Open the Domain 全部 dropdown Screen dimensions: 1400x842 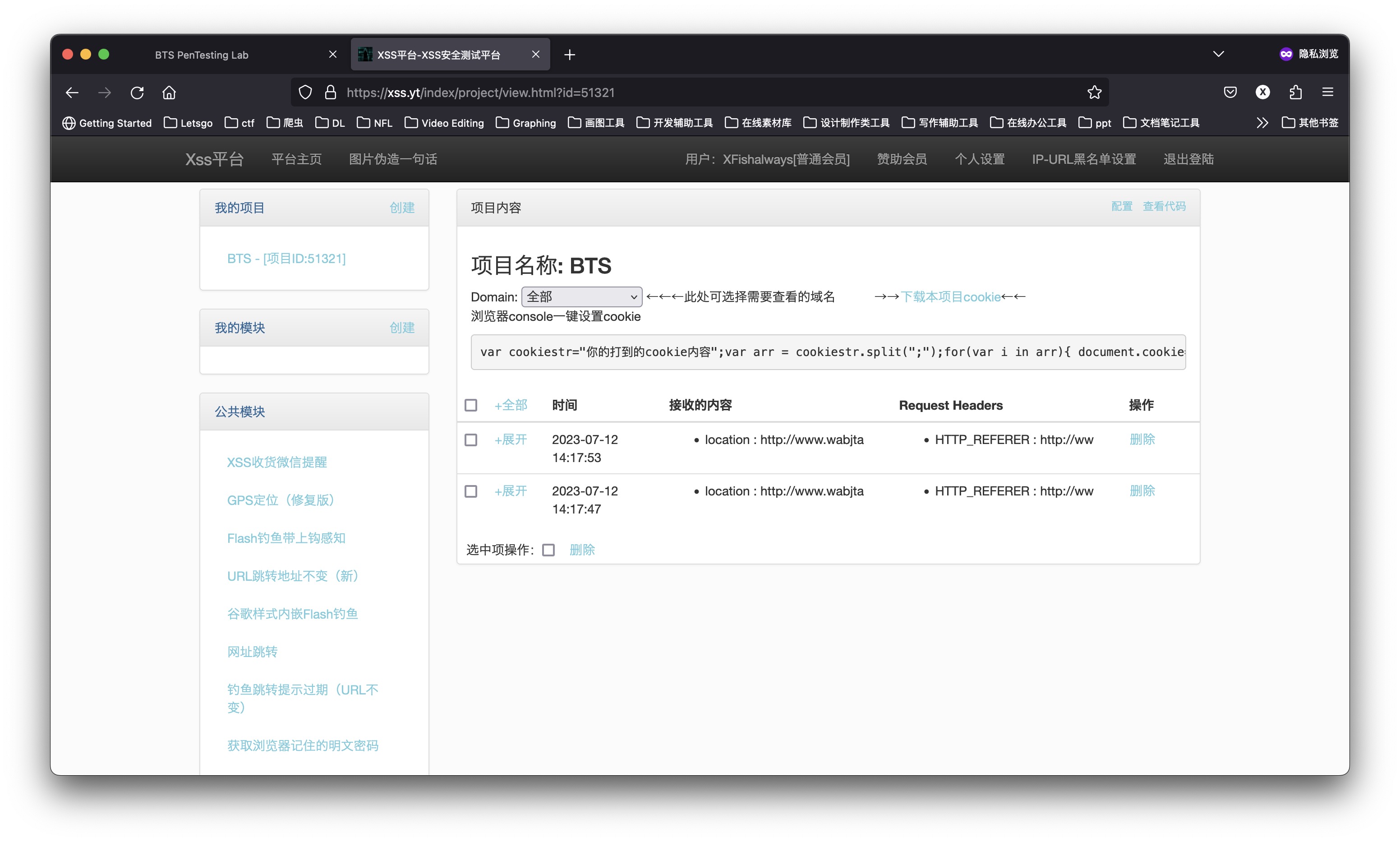[581, 296]
